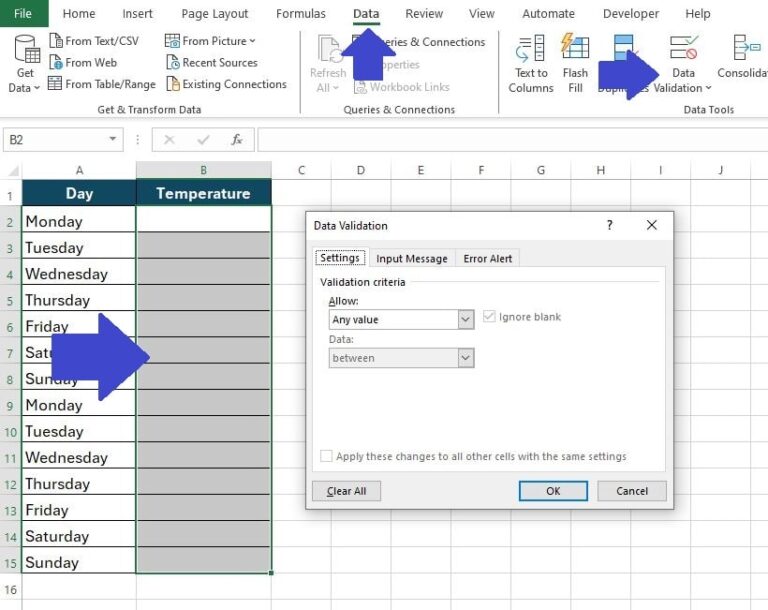Click the formula bar cancel X

tap(169, 140)
